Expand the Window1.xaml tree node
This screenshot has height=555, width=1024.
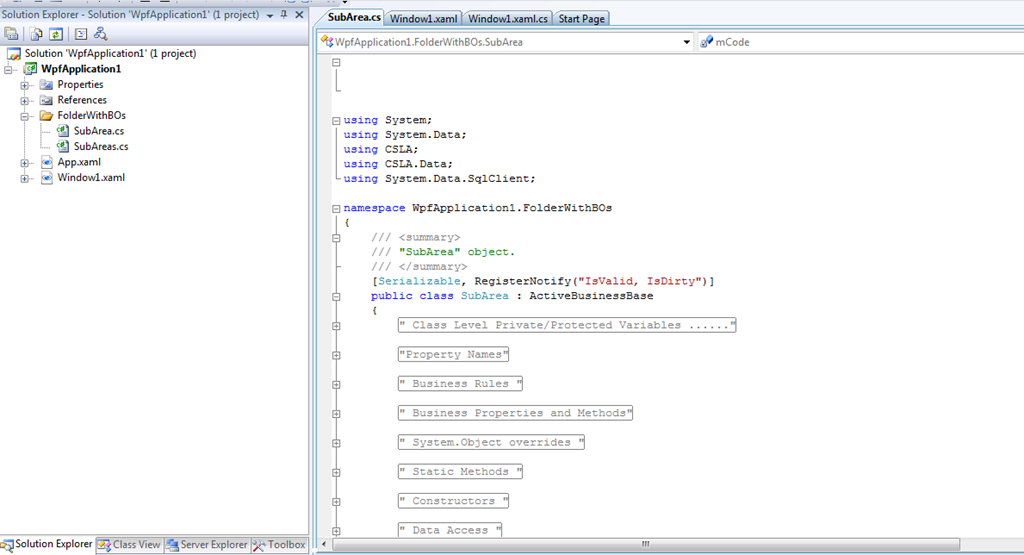(x=24, y=178)
